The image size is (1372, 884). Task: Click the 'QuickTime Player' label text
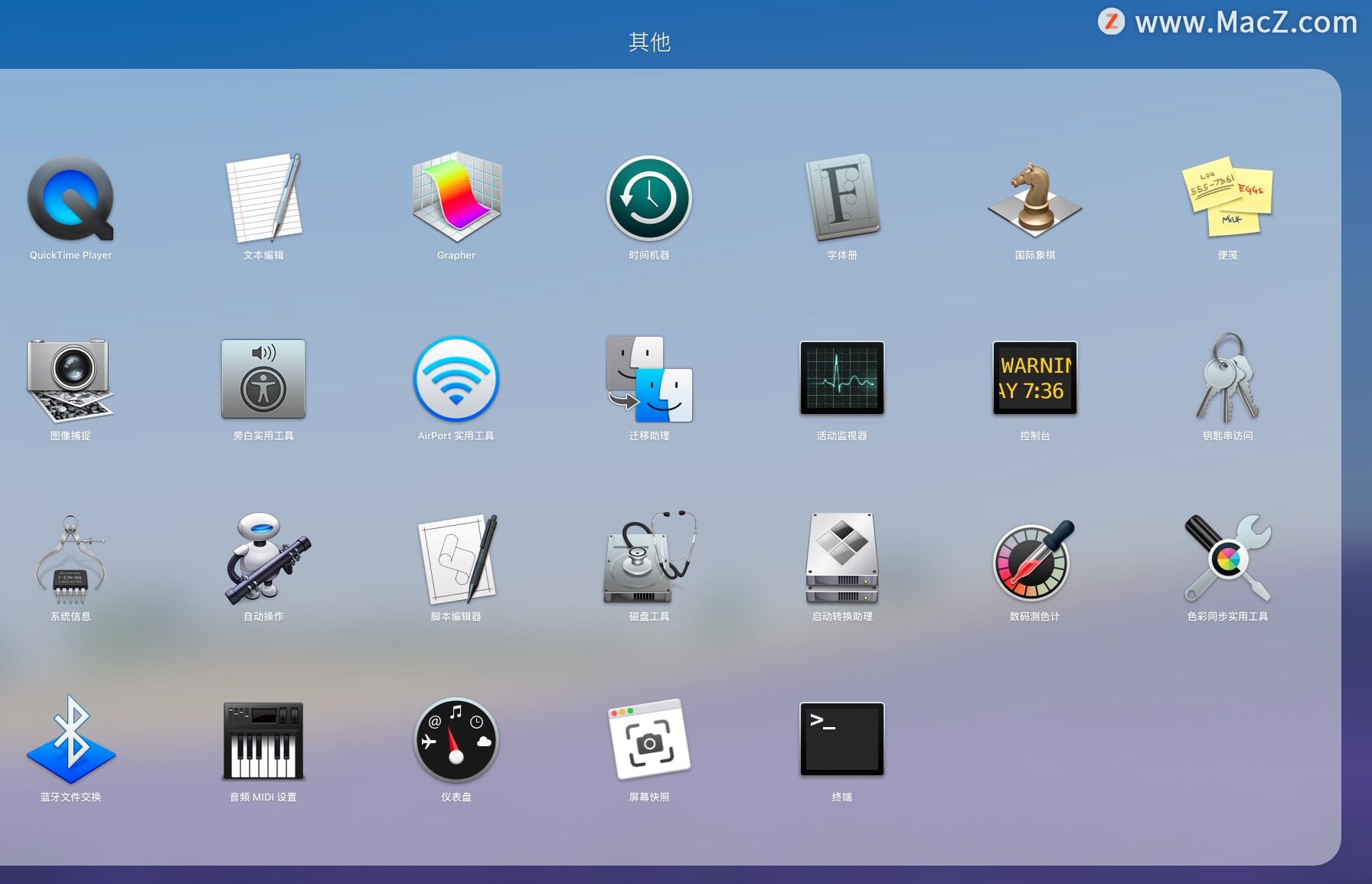pos(70,255)
